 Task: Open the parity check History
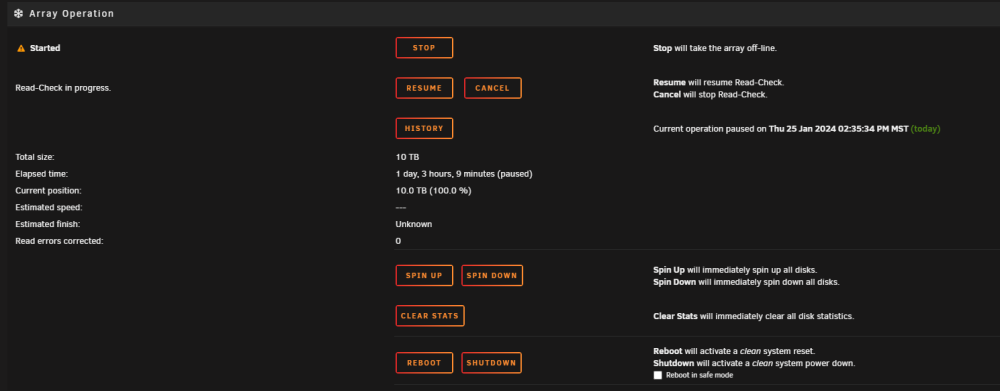tap(424, 128)
